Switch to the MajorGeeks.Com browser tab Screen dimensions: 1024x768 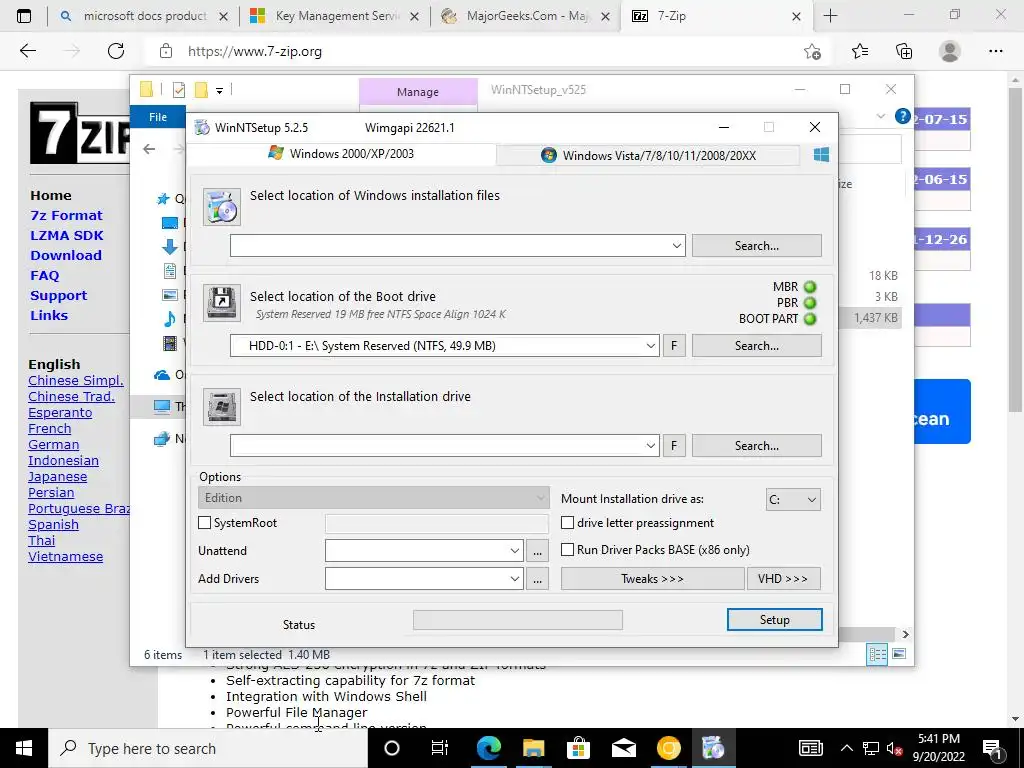(526, 16)
